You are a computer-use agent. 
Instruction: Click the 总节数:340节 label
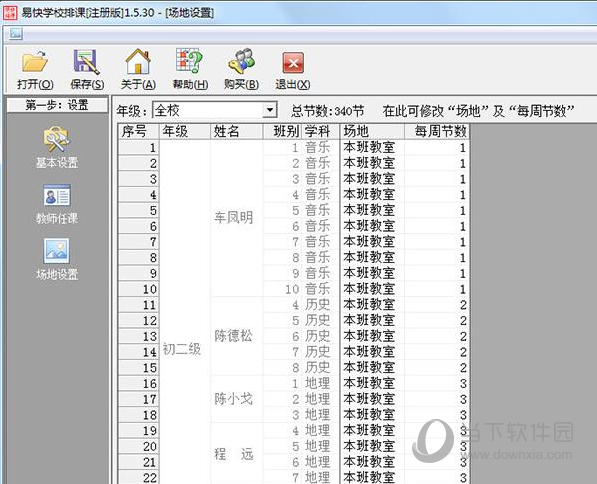(x=327, y=111)
